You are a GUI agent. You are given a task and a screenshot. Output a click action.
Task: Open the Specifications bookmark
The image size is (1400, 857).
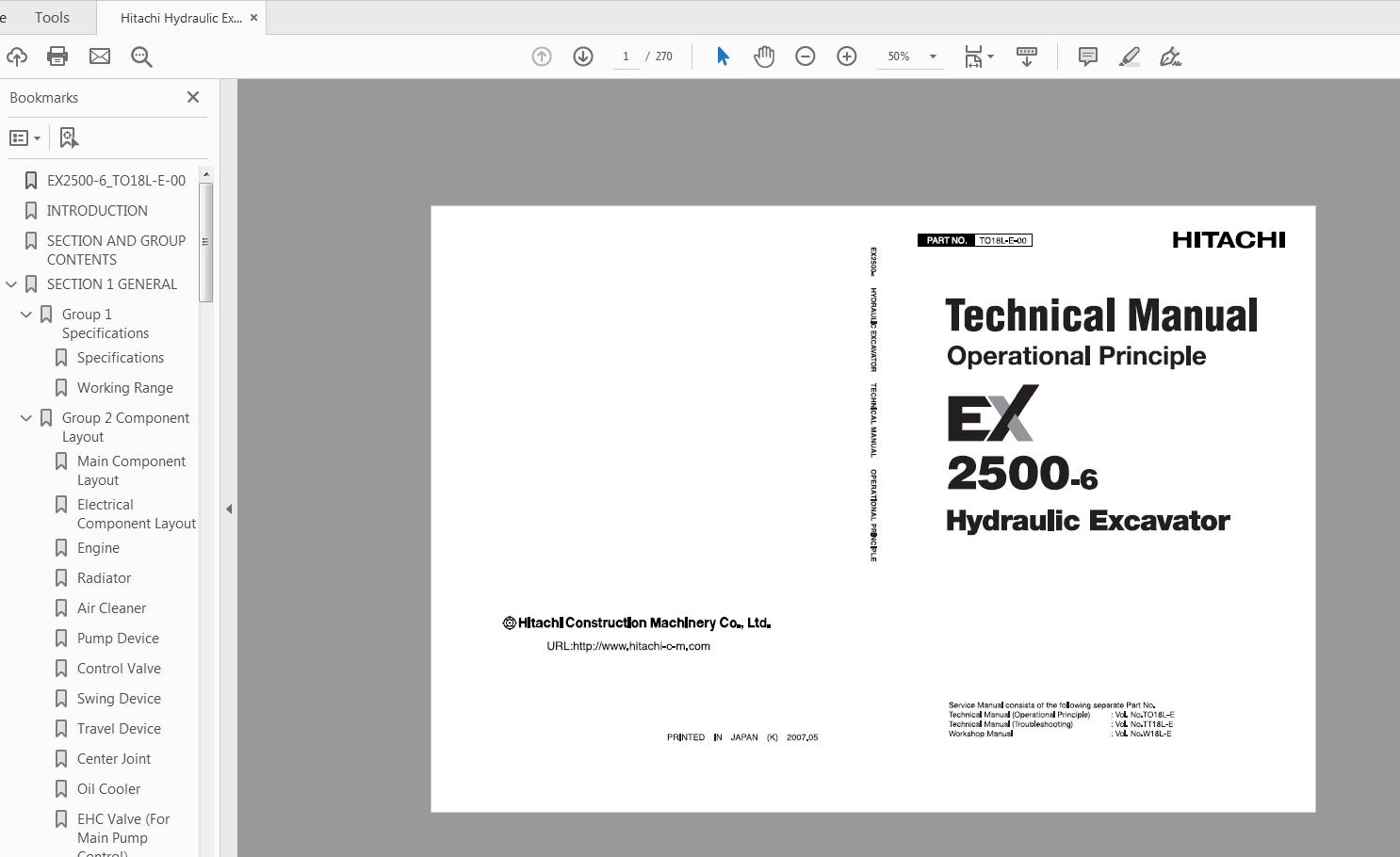tap(121, 357)
